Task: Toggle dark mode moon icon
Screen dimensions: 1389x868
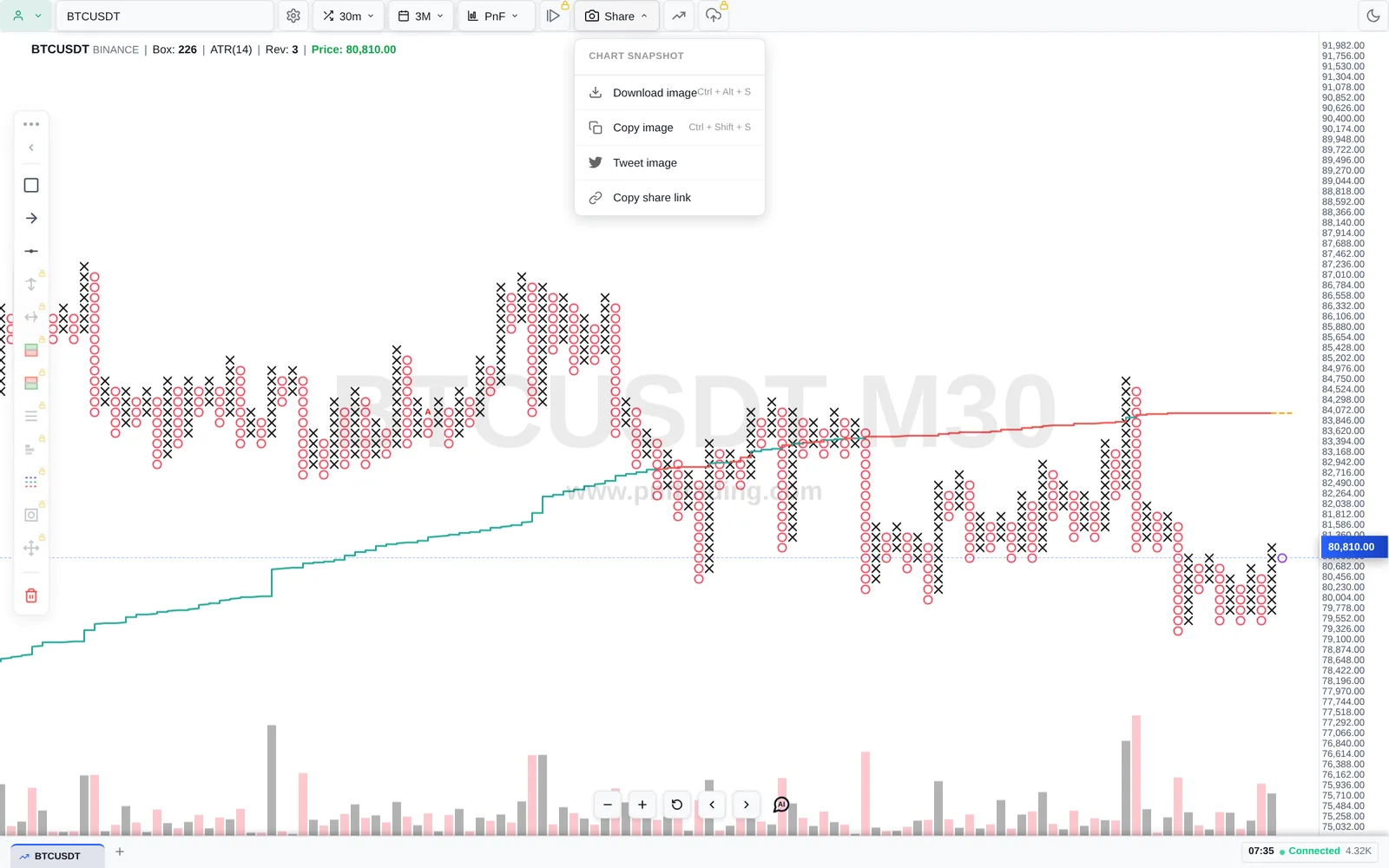Action: pos(1373,16)
